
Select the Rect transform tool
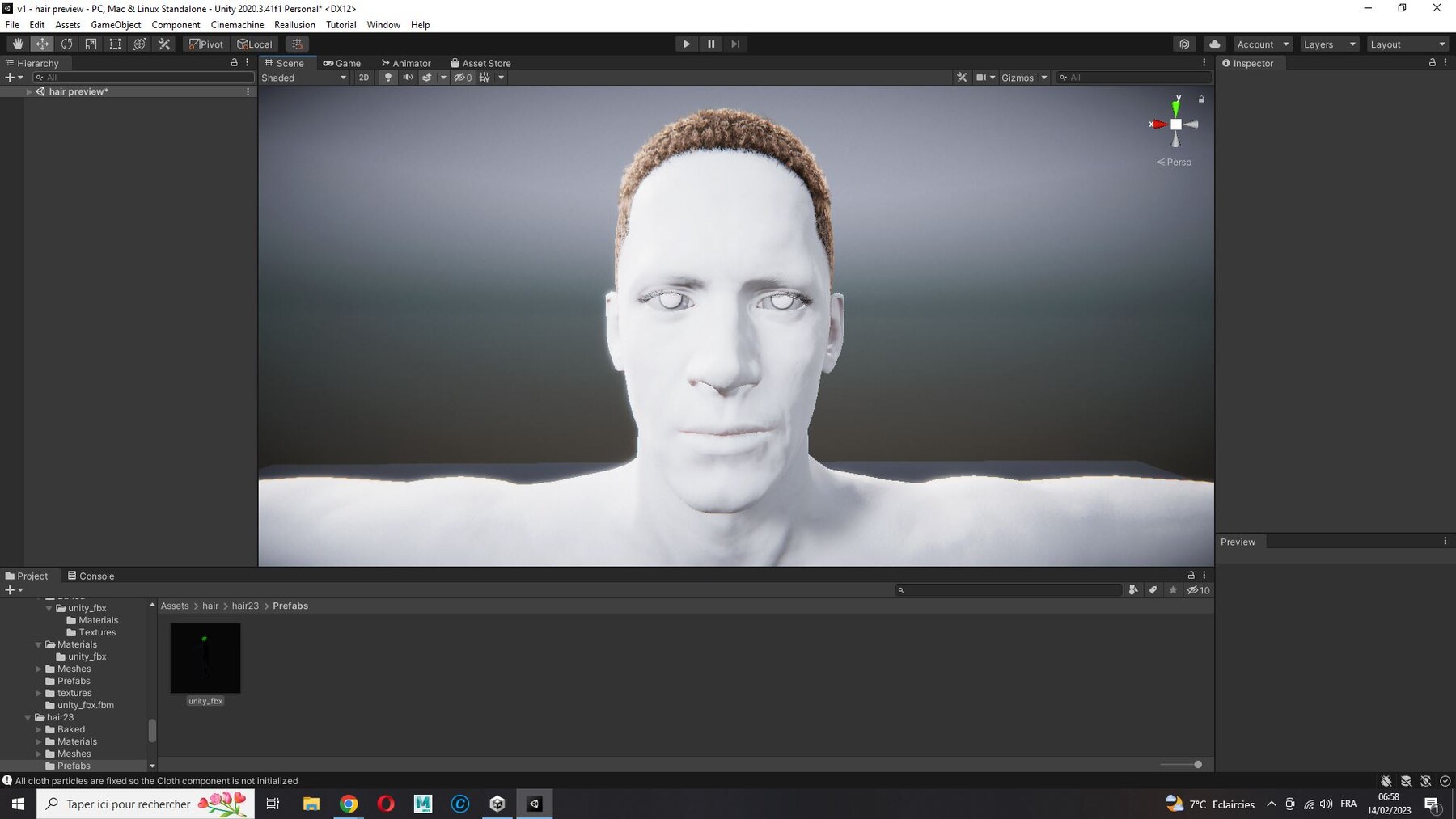pos(115,44)
